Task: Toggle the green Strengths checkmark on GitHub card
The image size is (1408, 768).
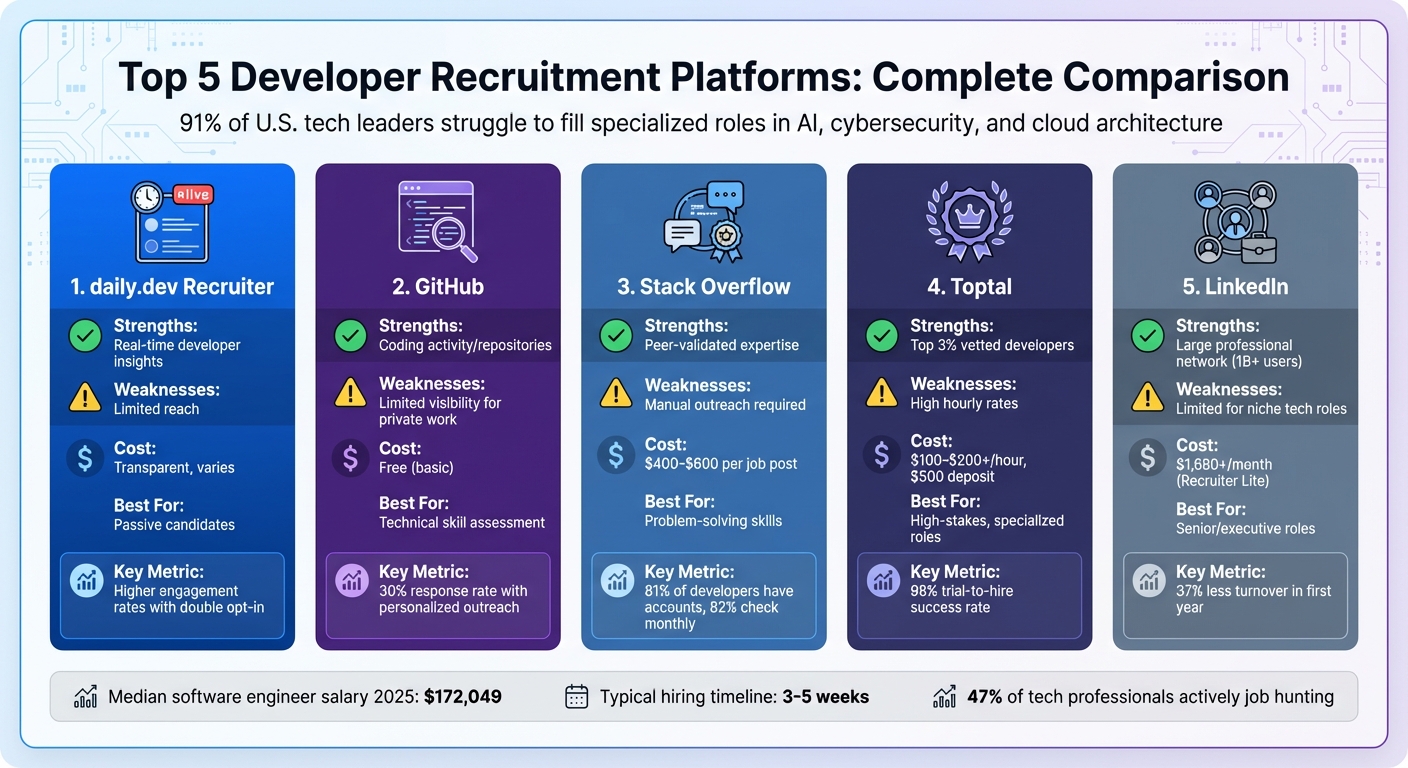Action: coord(350,335)
